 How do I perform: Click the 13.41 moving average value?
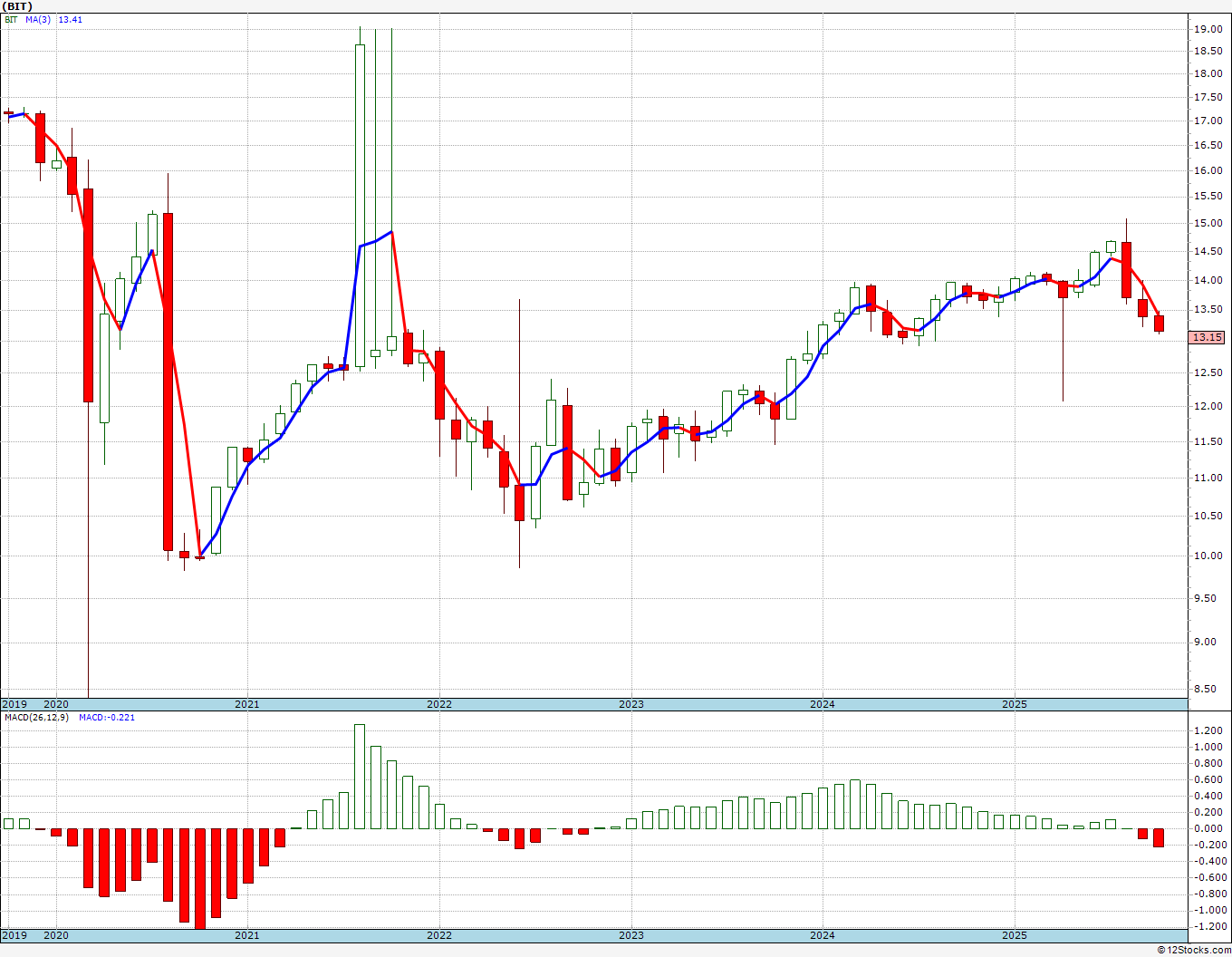[71, 19]
